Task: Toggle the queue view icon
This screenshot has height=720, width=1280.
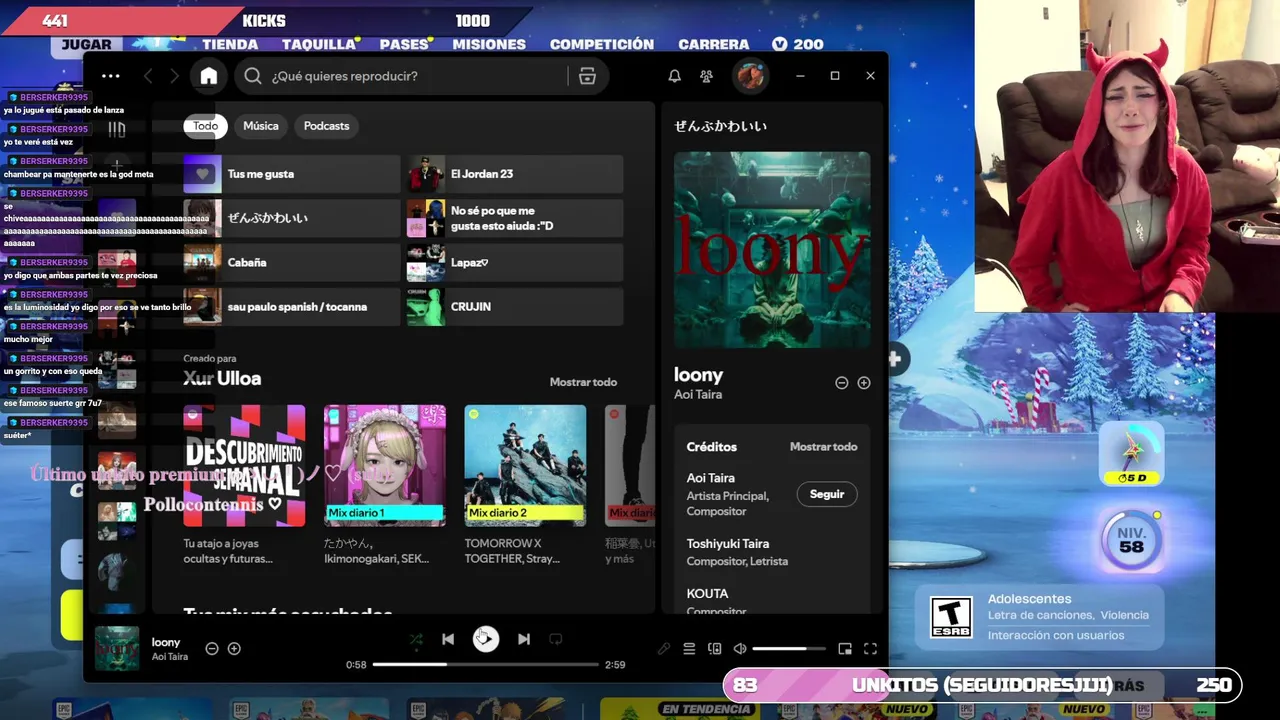Action: 689,649
